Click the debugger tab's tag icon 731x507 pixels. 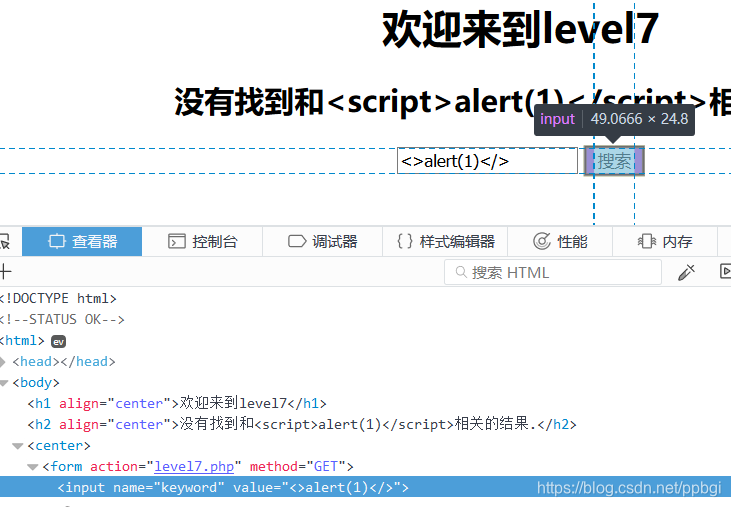297,241
